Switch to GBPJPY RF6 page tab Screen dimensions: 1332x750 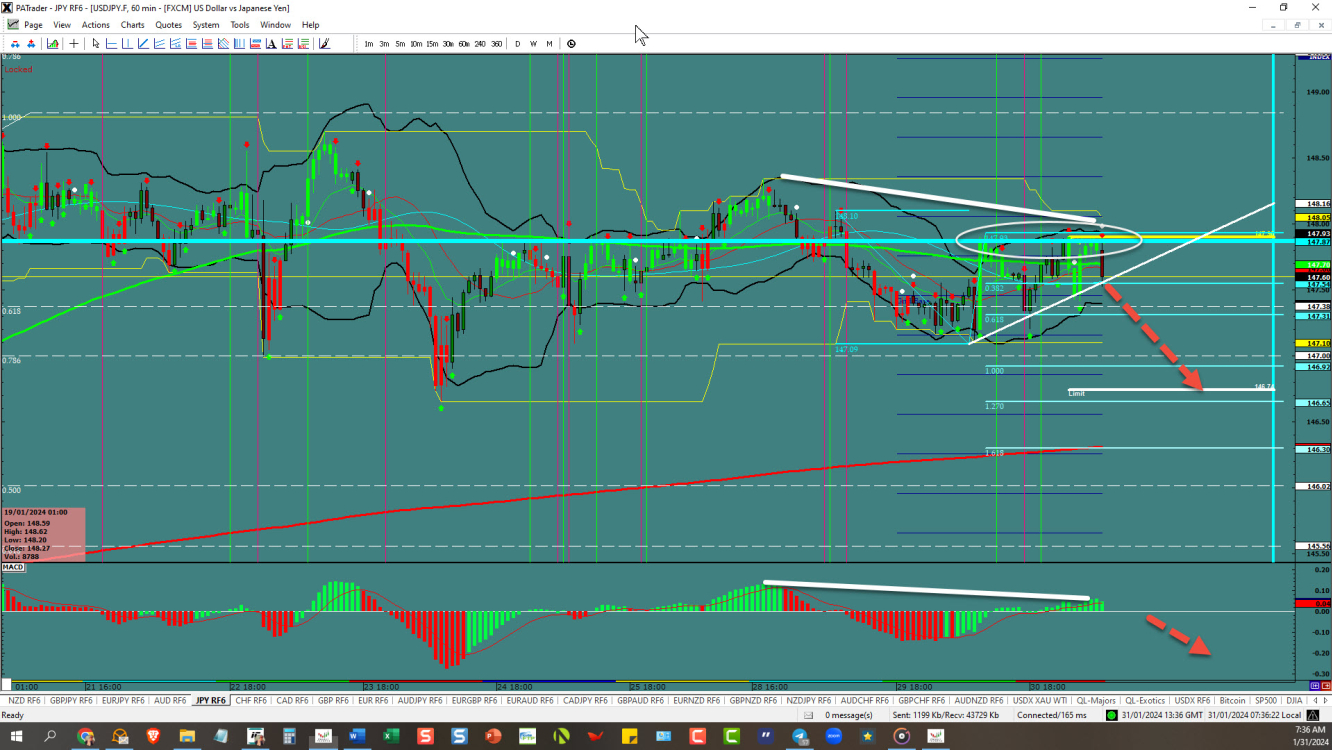(x=72, y=701)
